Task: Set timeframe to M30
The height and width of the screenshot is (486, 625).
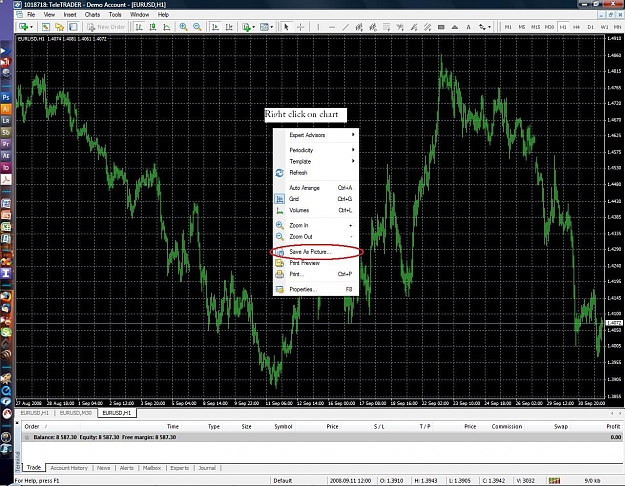Action: [549, 27]
